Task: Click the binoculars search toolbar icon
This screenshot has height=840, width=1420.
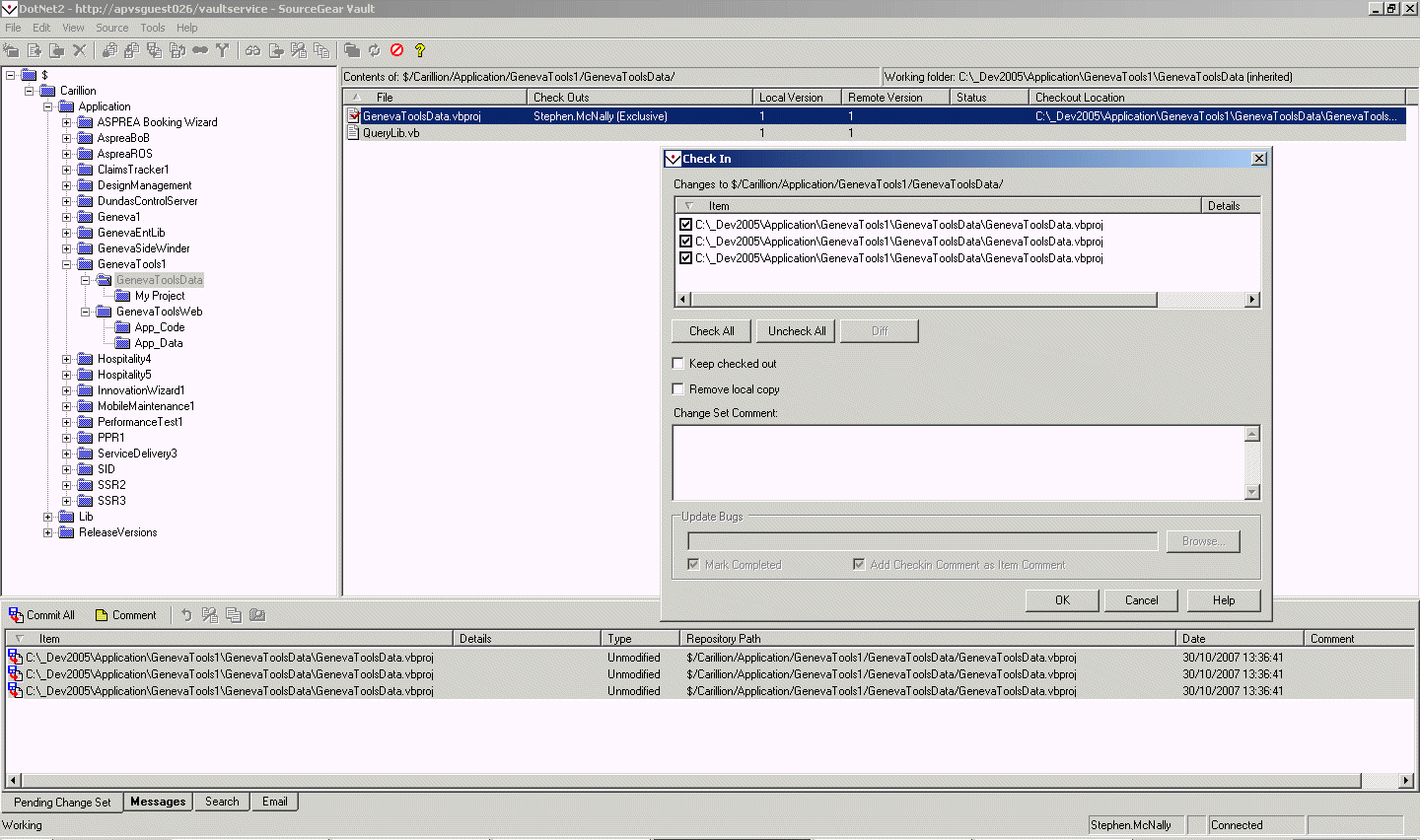Action: tap(252, 50)
